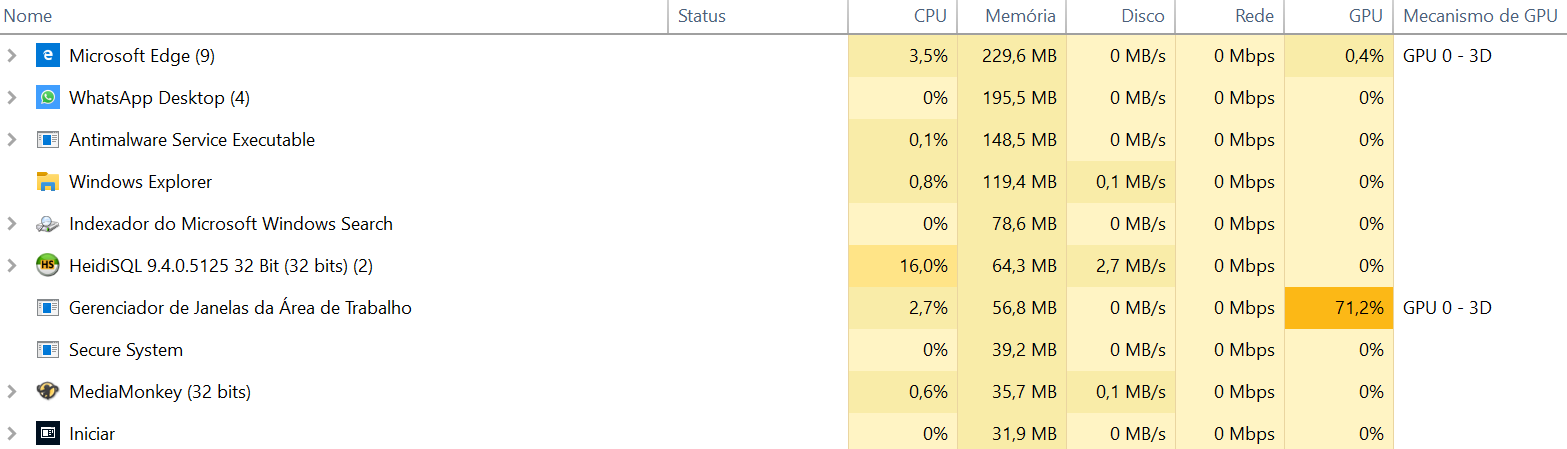Expand the Antimalware Service Executable entry
This screenshot has width=1567, height=449.
(12, 140)
